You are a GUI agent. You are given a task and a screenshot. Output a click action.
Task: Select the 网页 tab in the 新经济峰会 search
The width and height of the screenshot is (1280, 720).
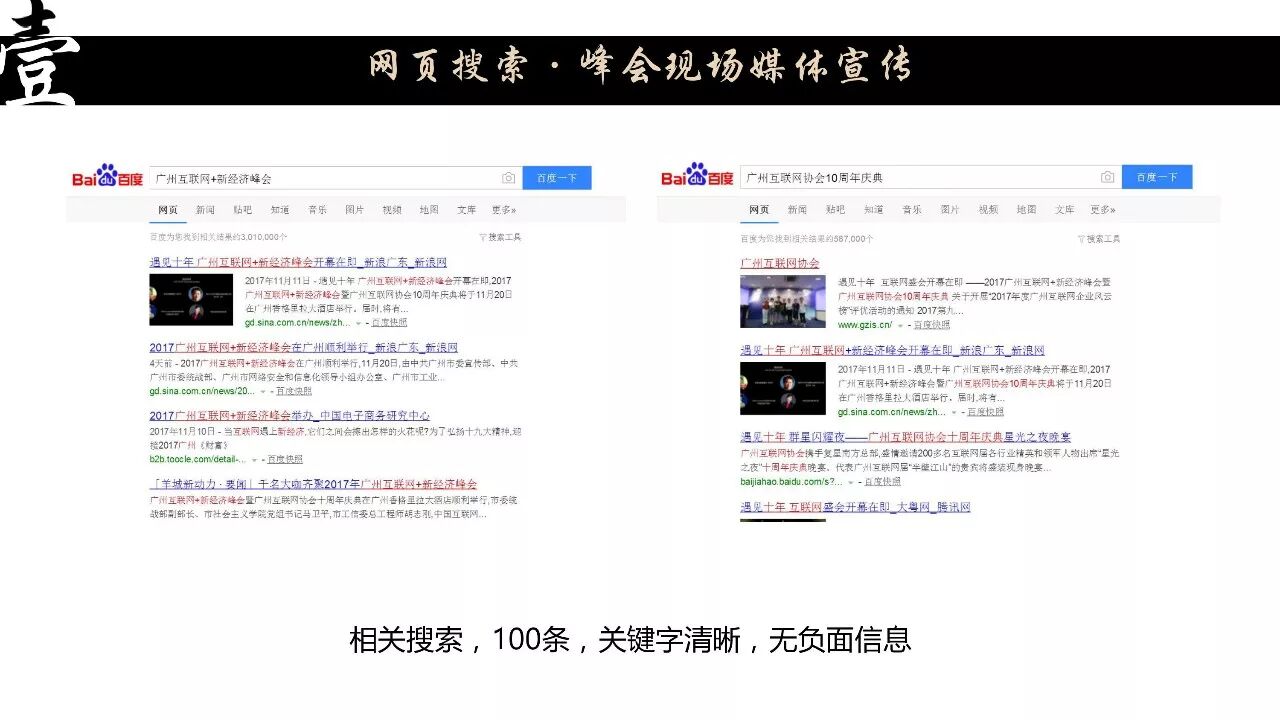(x=168, y=210)
